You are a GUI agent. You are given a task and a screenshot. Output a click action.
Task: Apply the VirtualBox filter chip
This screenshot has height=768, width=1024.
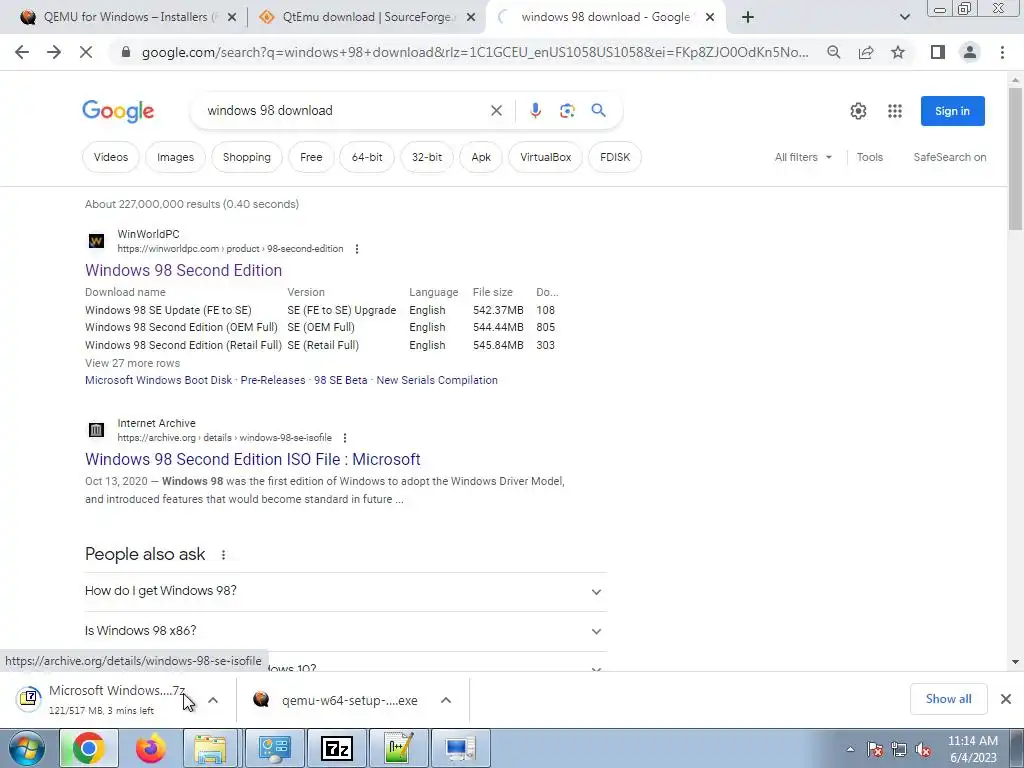[x=545, y=157]
